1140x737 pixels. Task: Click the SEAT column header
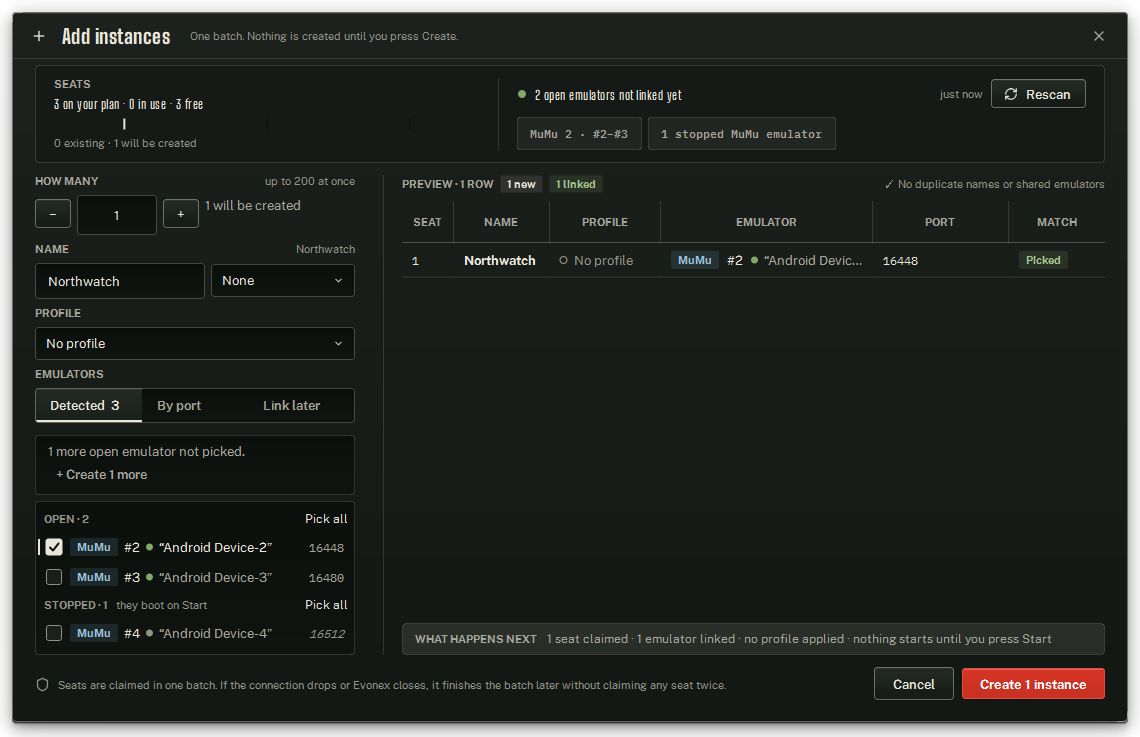pyautogui.click(x=428, y=222)
